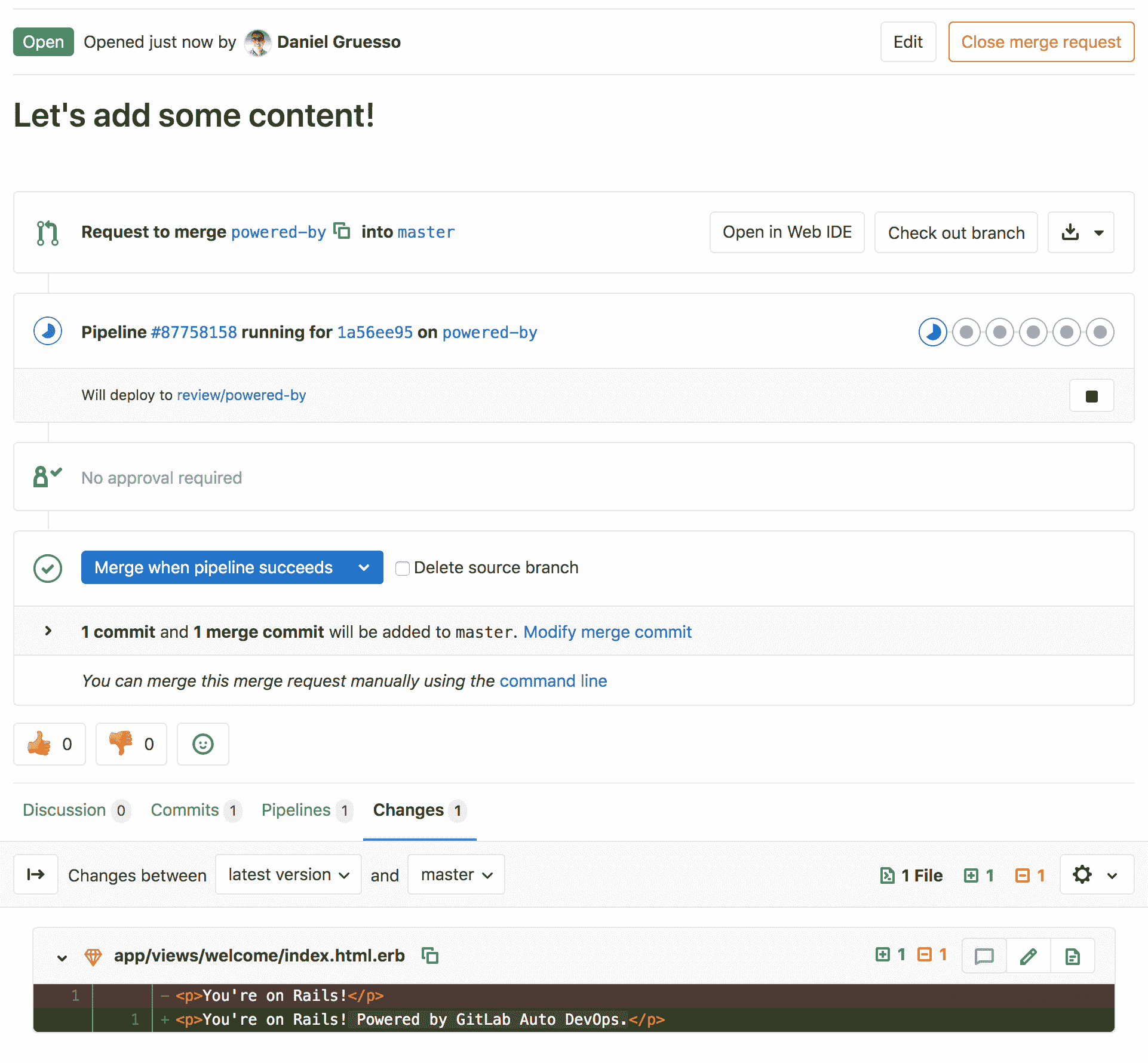Give a thumbs up reaction
1148x1063 pixels.
coord(50,744)
